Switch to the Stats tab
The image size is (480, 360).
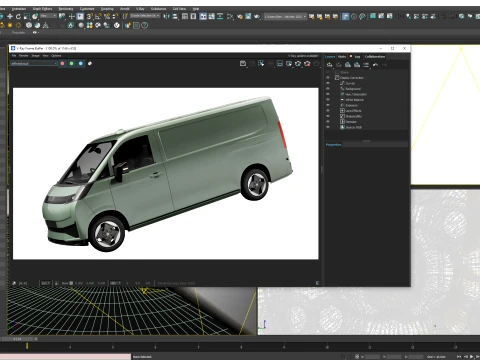coord(342,57)
